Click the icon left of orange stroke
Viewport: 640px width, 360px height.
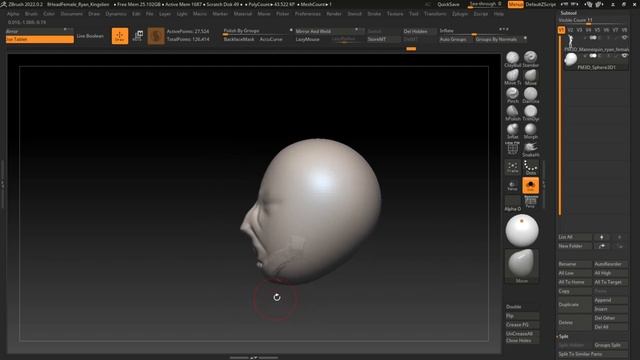[x=513, y=186]
